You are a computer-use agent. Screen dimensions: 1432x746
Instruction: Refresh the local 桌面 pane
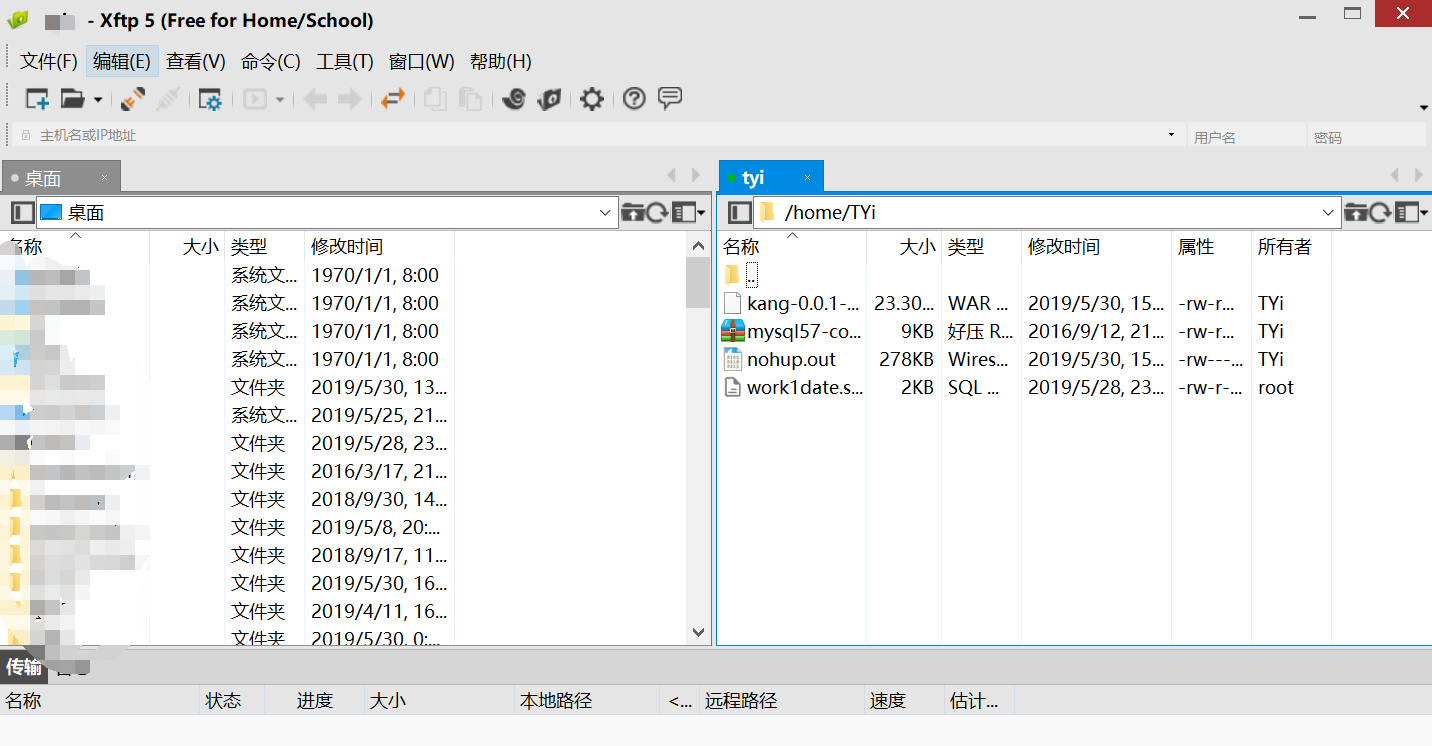coord(657,212)
